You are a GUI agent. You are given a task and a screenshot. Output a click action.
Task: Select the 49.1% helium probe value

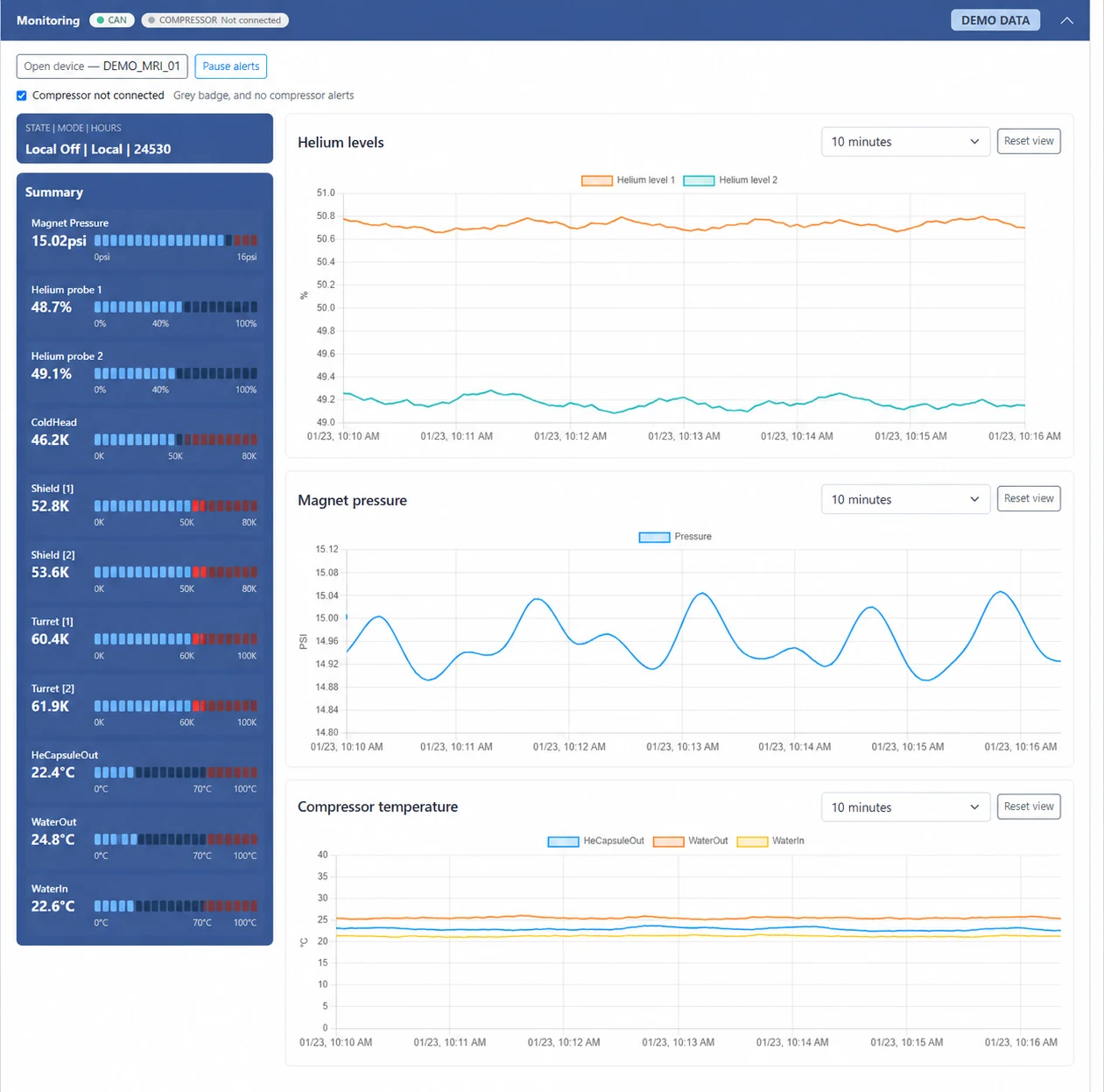pos(52,374)
